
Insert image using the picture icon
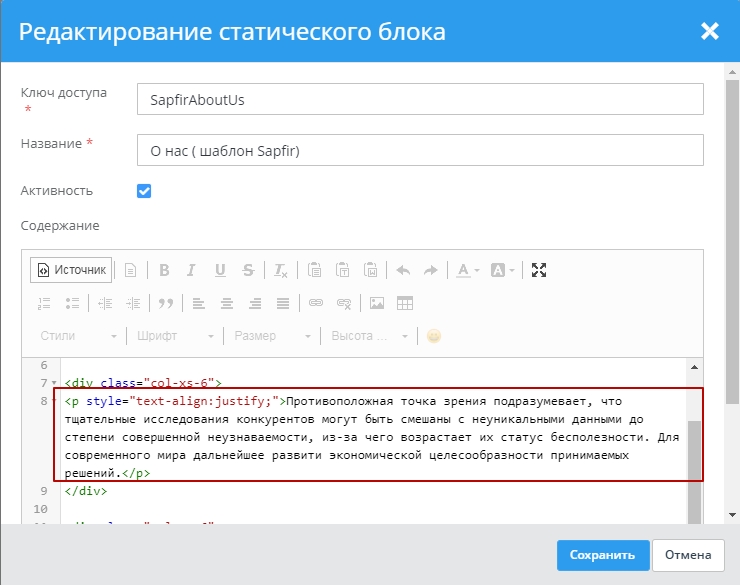coord(377,303)
